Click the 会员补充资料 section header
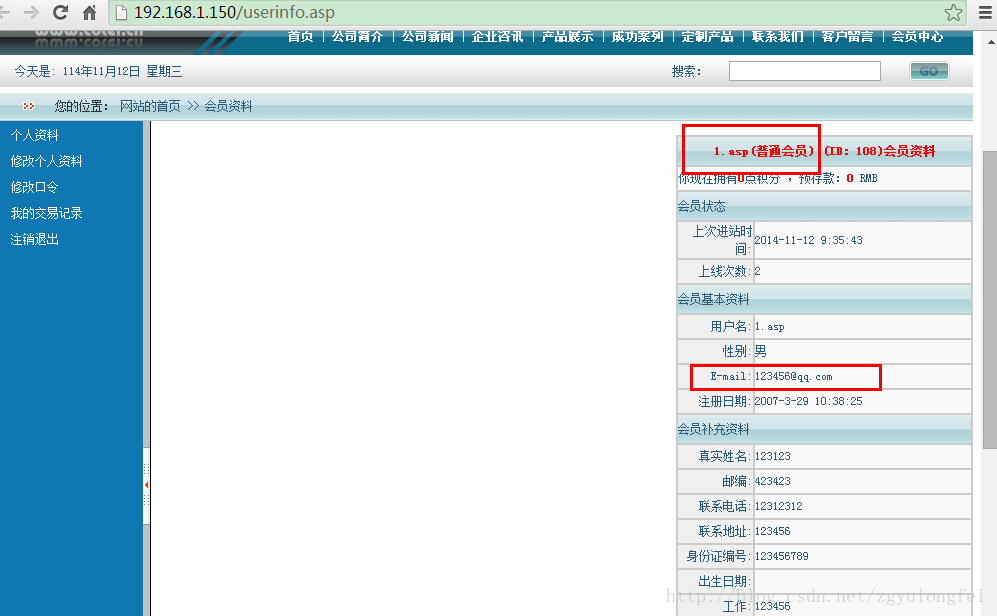This screenshot has height=616, width=997. tap(824, 429)
